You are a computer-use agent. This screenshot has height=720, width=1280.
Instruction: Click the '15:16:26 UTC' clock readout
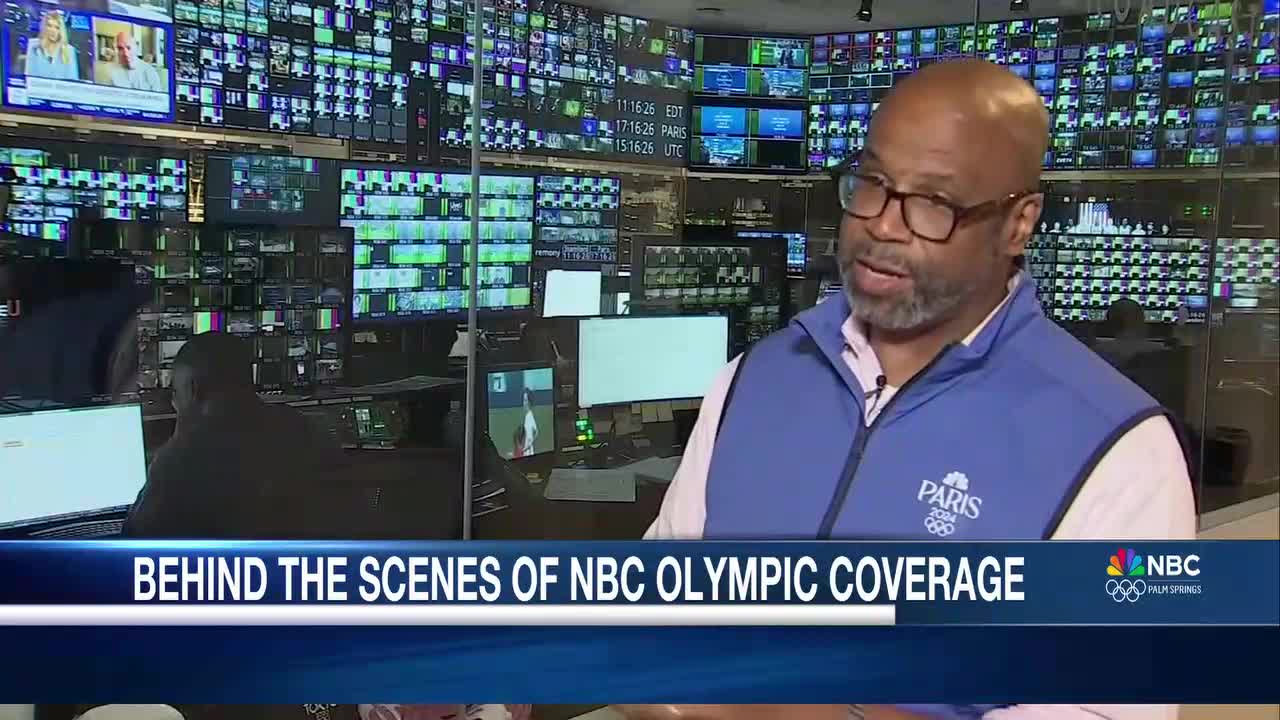(x=650, y=148)
